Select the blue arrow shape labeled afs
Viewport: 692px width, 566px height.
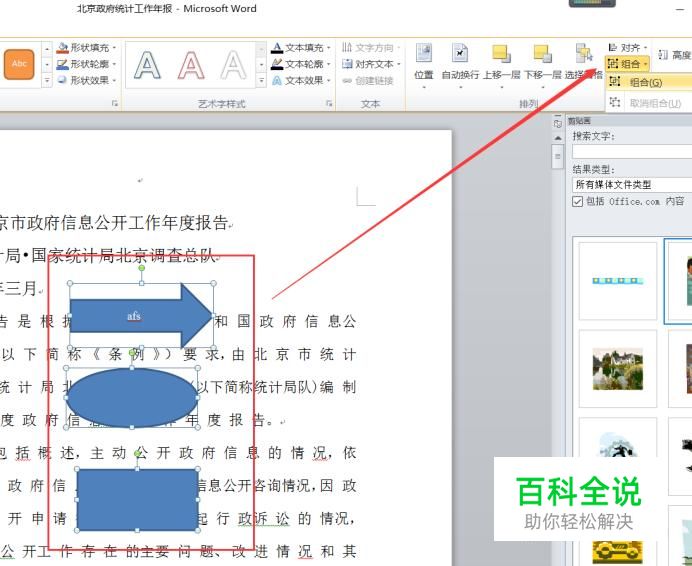point(140,316)
